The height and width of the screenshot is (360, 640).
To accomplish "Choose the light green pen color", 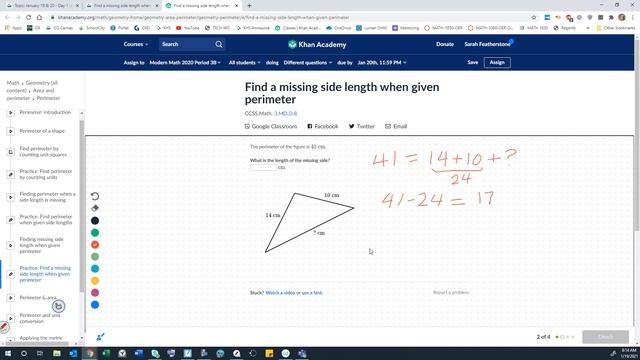I will (x=95, y=256).
